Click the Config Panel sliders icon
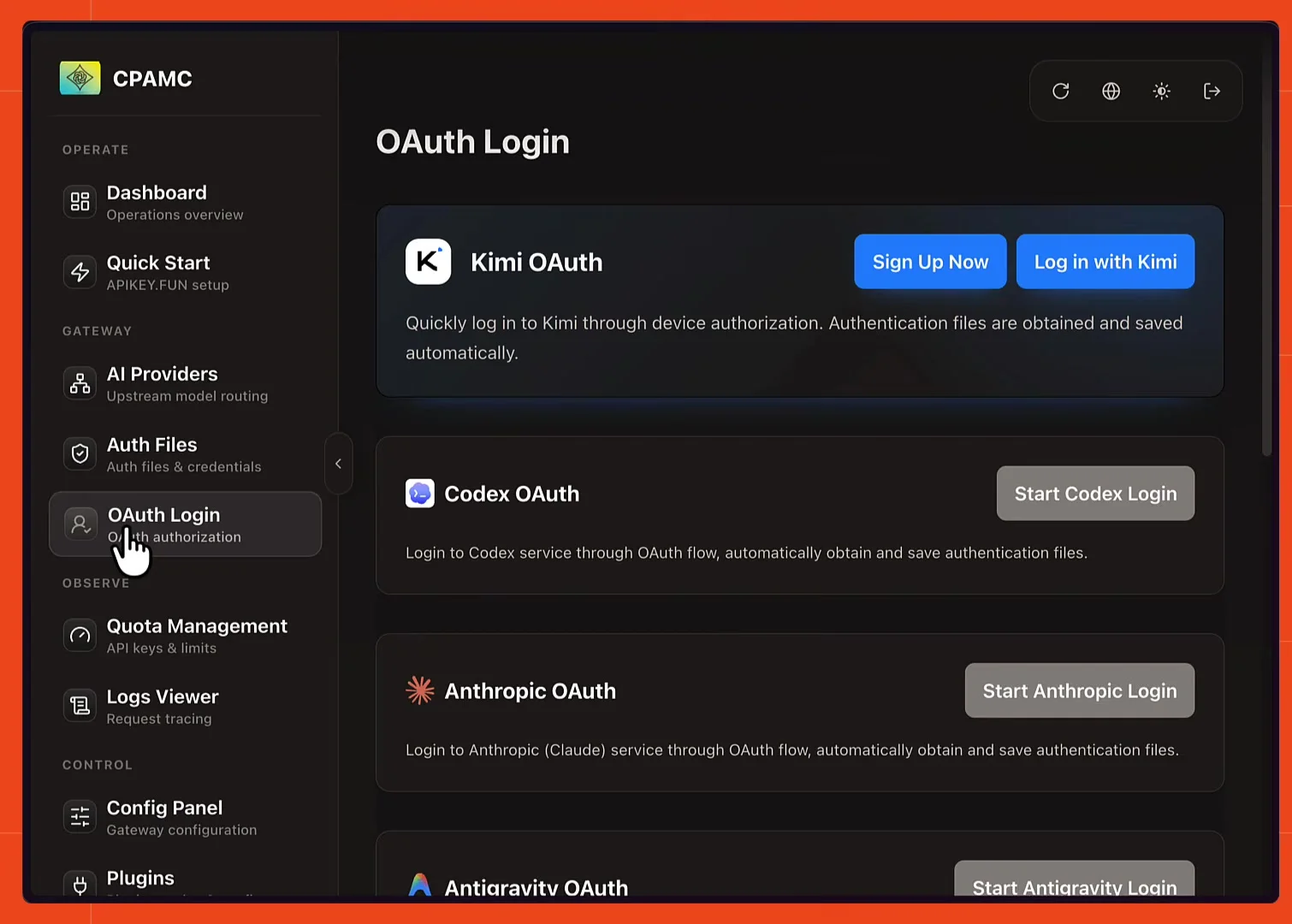The image size is (1292, 924). click(x=80, y=816)
